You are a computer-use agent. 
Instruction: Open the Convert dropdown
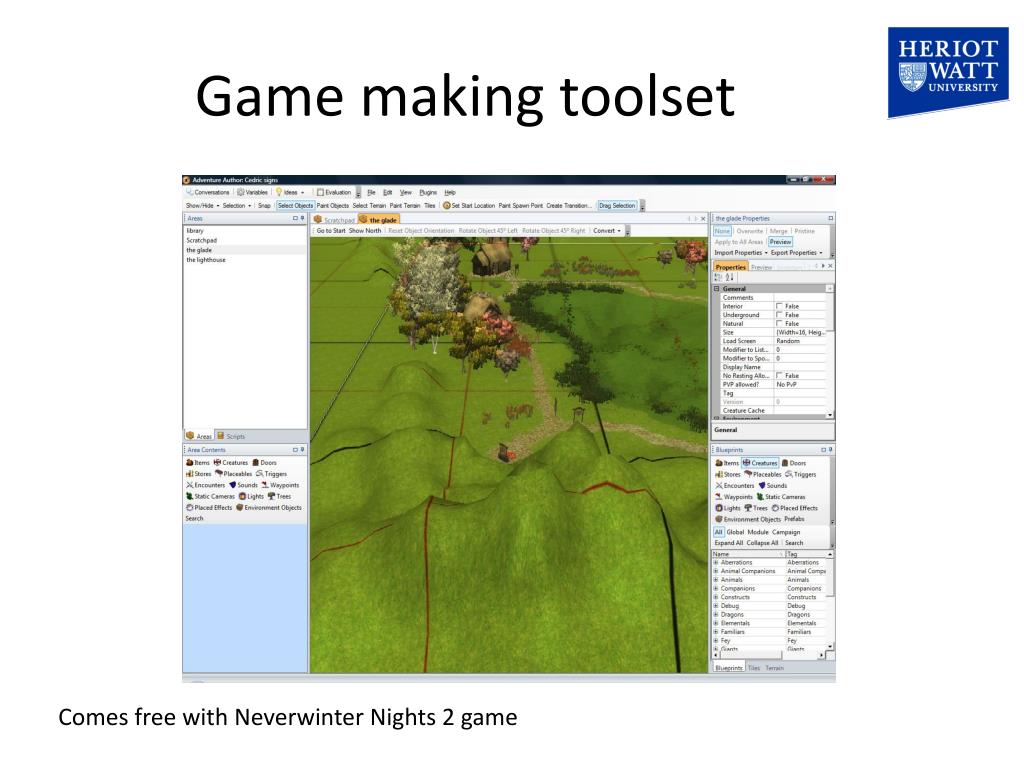point(607,231)
